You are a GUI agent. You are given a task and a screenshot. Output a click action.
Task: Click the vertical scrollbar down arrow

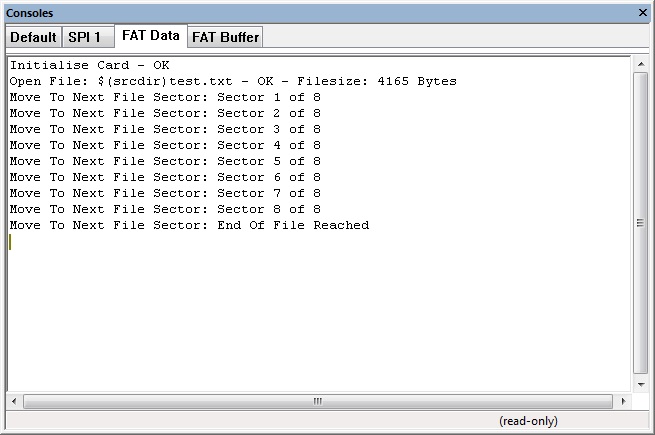point(640,384)
